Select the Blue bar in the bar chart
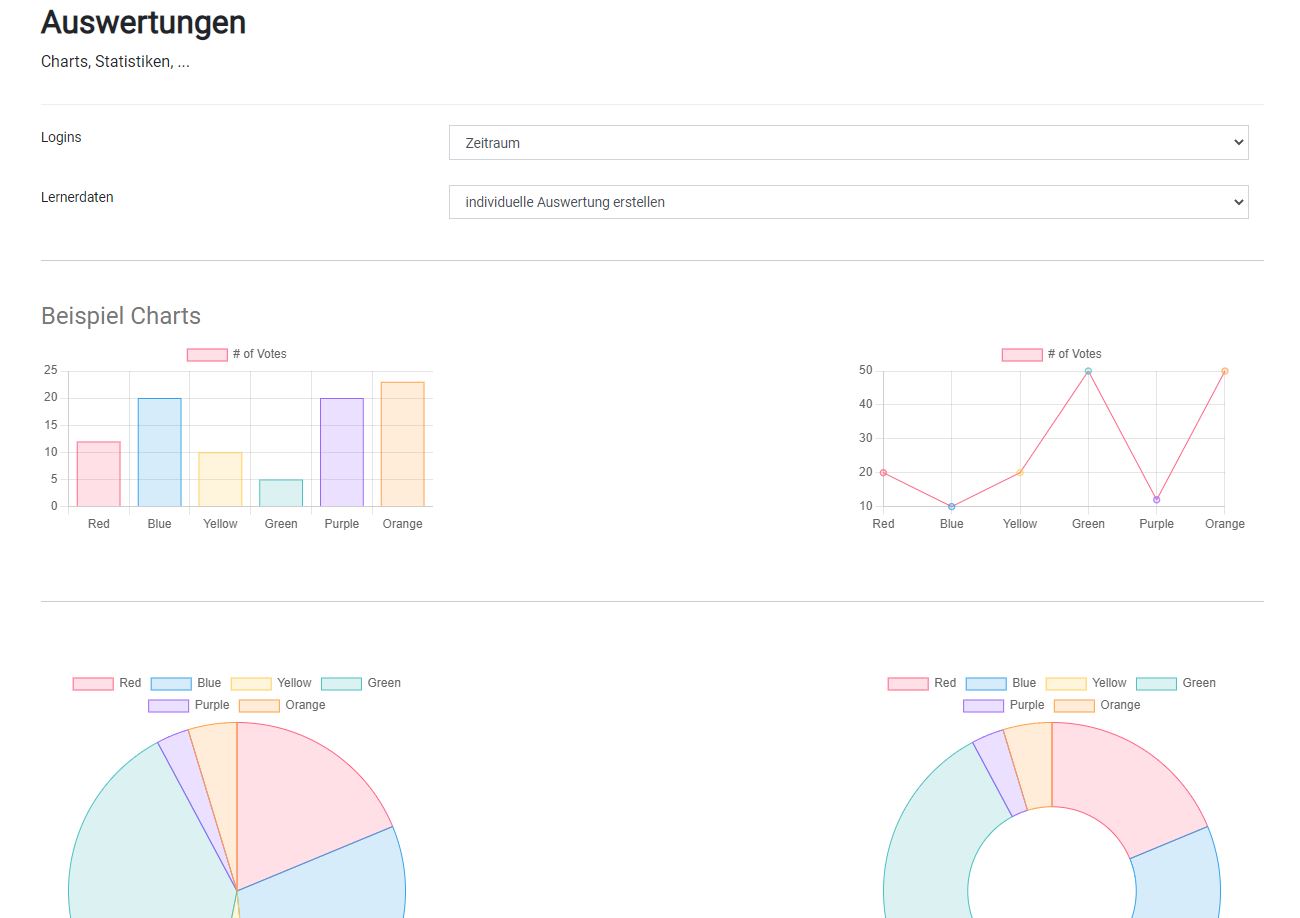Image resolution: width=1300 pixels, height=918 pixels. (x=159, y=452)
